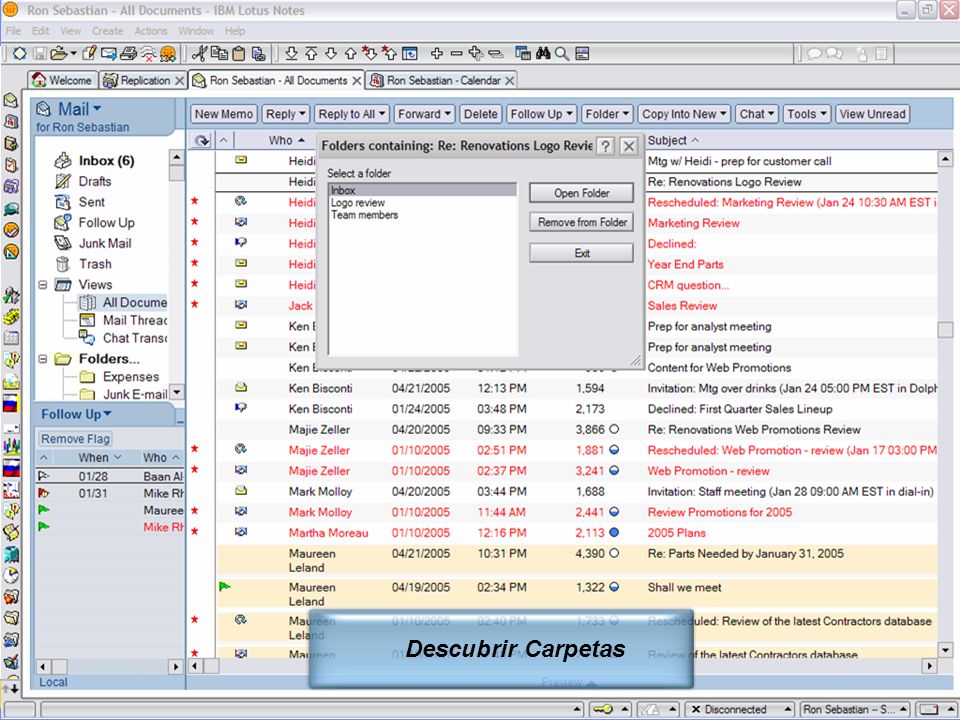Click the magnifying glass Search icon

point(562,54)
